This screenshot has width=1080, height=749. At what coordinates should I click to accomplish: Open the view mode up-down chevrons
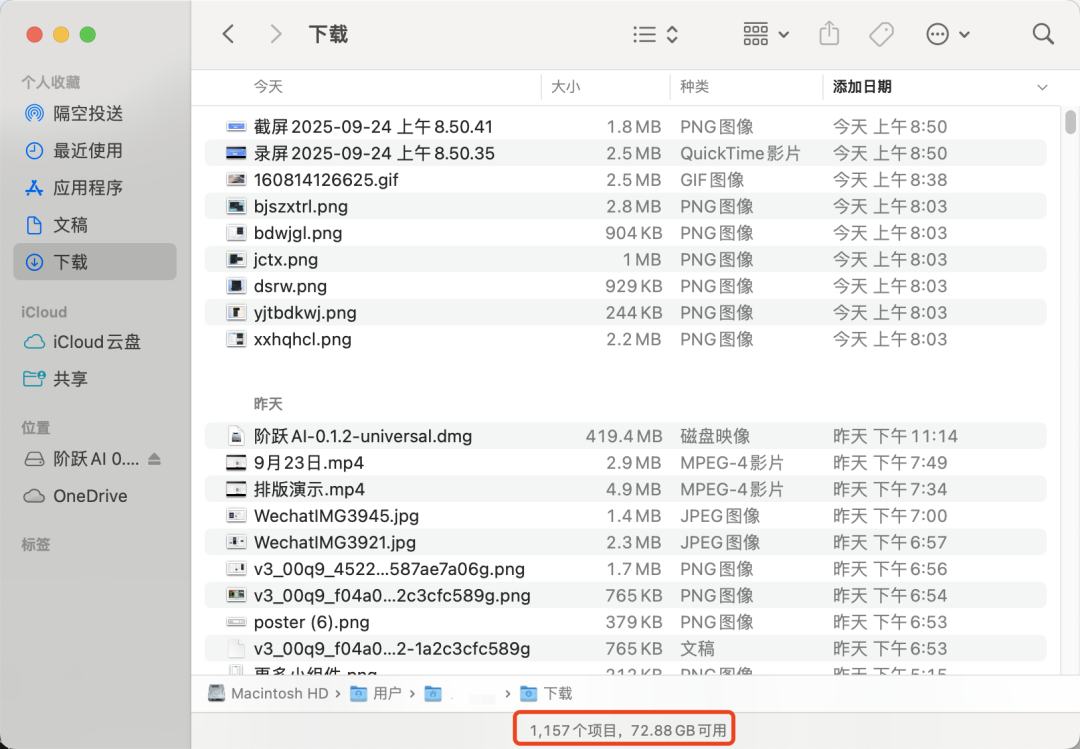pos(672,34)
